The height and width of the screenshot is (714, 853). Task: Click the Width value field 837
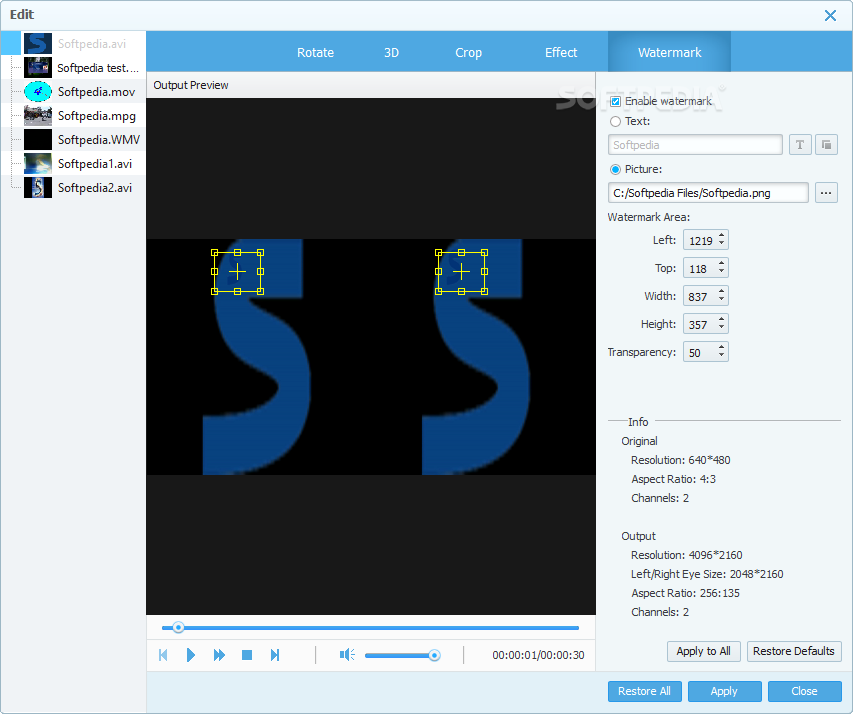click(701, 296)
